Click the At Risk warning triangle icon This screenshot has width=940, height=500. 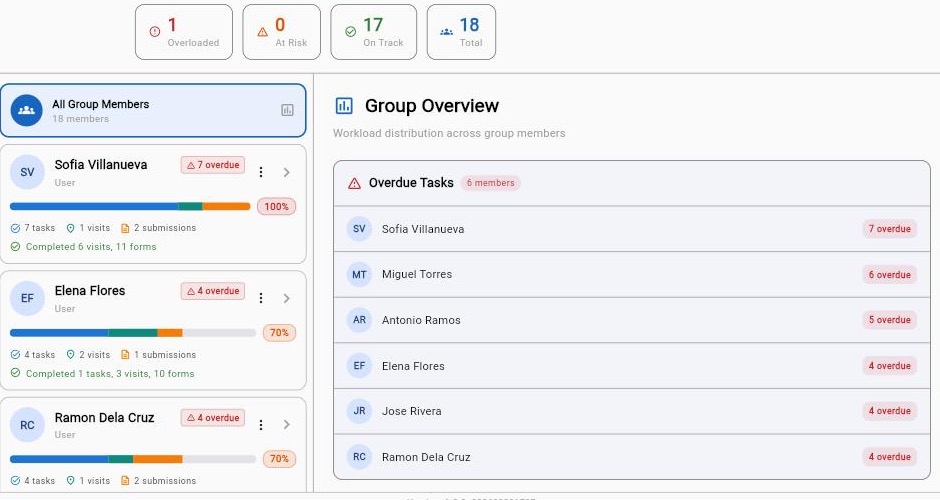[x=263, y=32]
